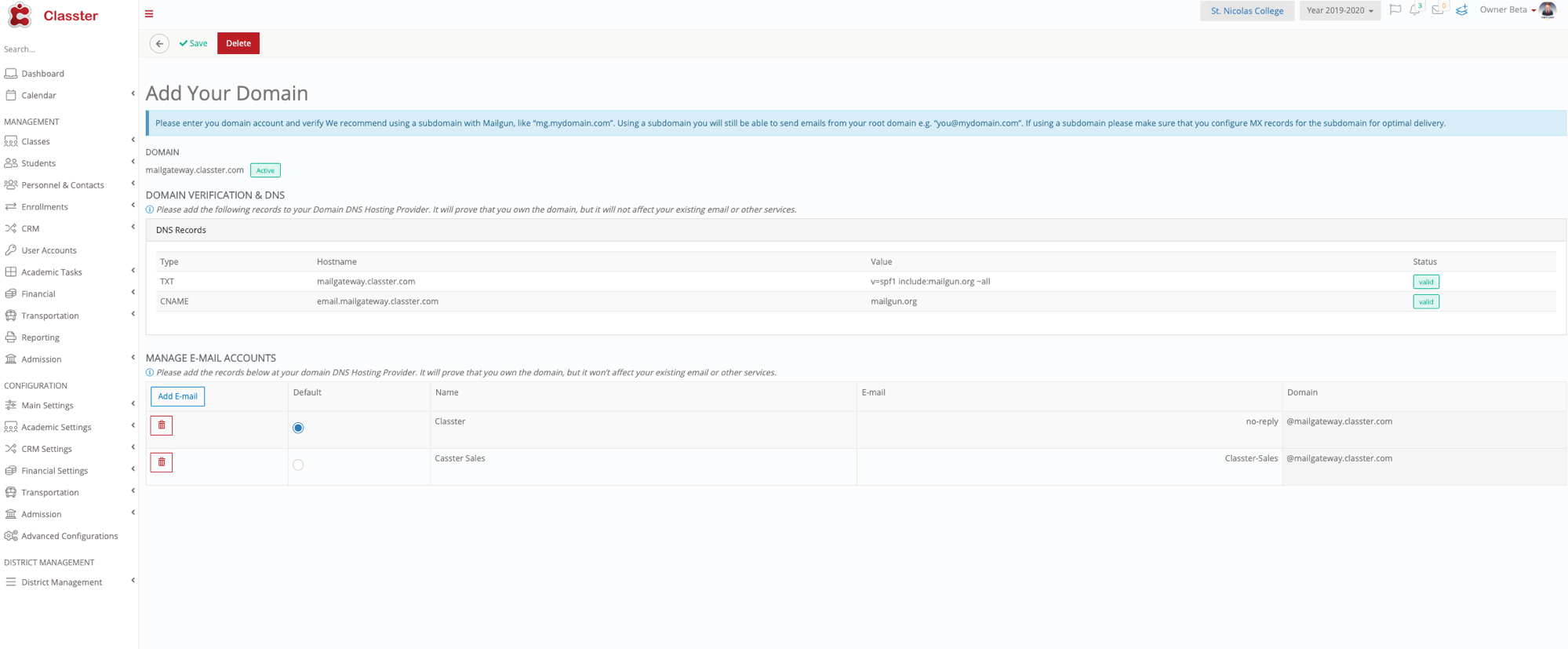Image resolution: width=1568 pixels, height=649 pixels.
Task: Click the Main Settings sliders icon
Action: coord(11,406)
